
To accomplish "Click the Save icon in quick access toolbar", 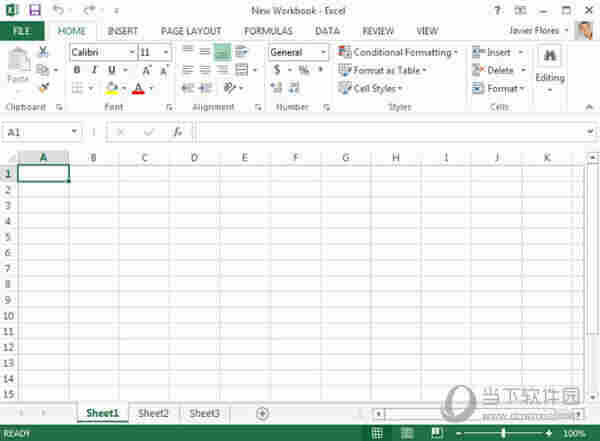I will [x=33, y=10].
